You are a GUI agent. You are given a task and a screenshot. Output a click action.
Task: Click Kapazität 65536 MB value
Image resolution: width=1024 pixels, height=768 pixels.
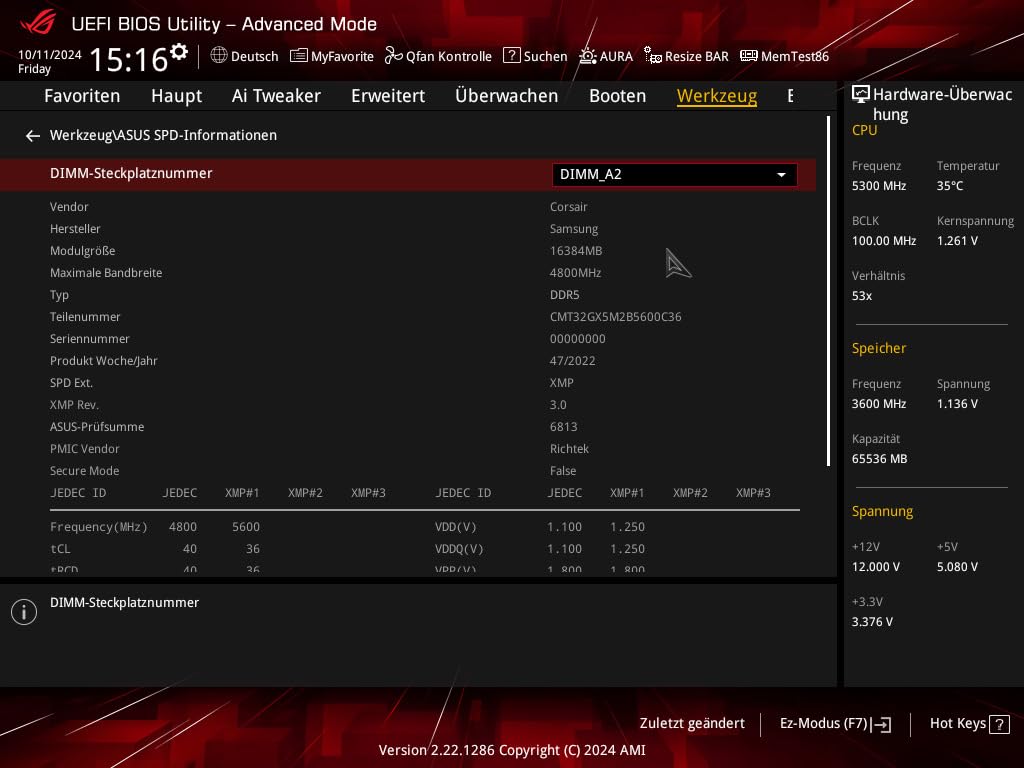pos(879,459)
